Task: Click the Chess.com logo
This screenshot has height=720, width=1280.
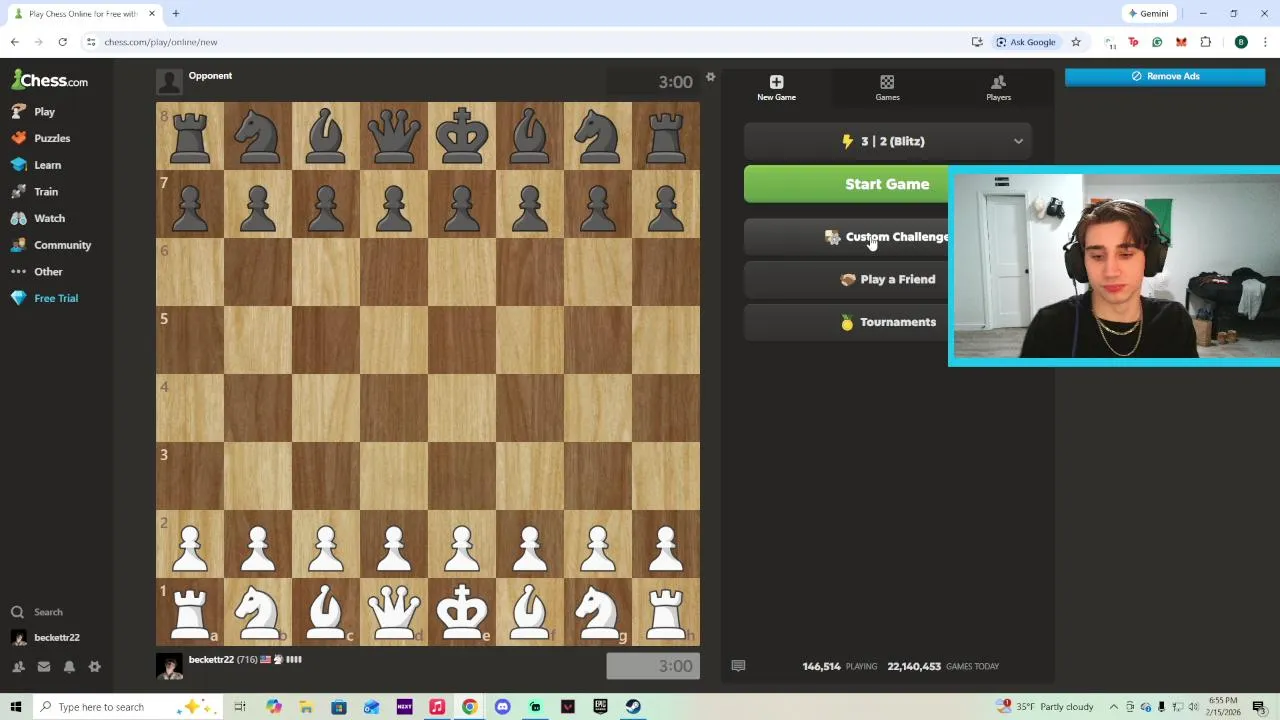Action: pyautogui.click(x=50, y=80)
